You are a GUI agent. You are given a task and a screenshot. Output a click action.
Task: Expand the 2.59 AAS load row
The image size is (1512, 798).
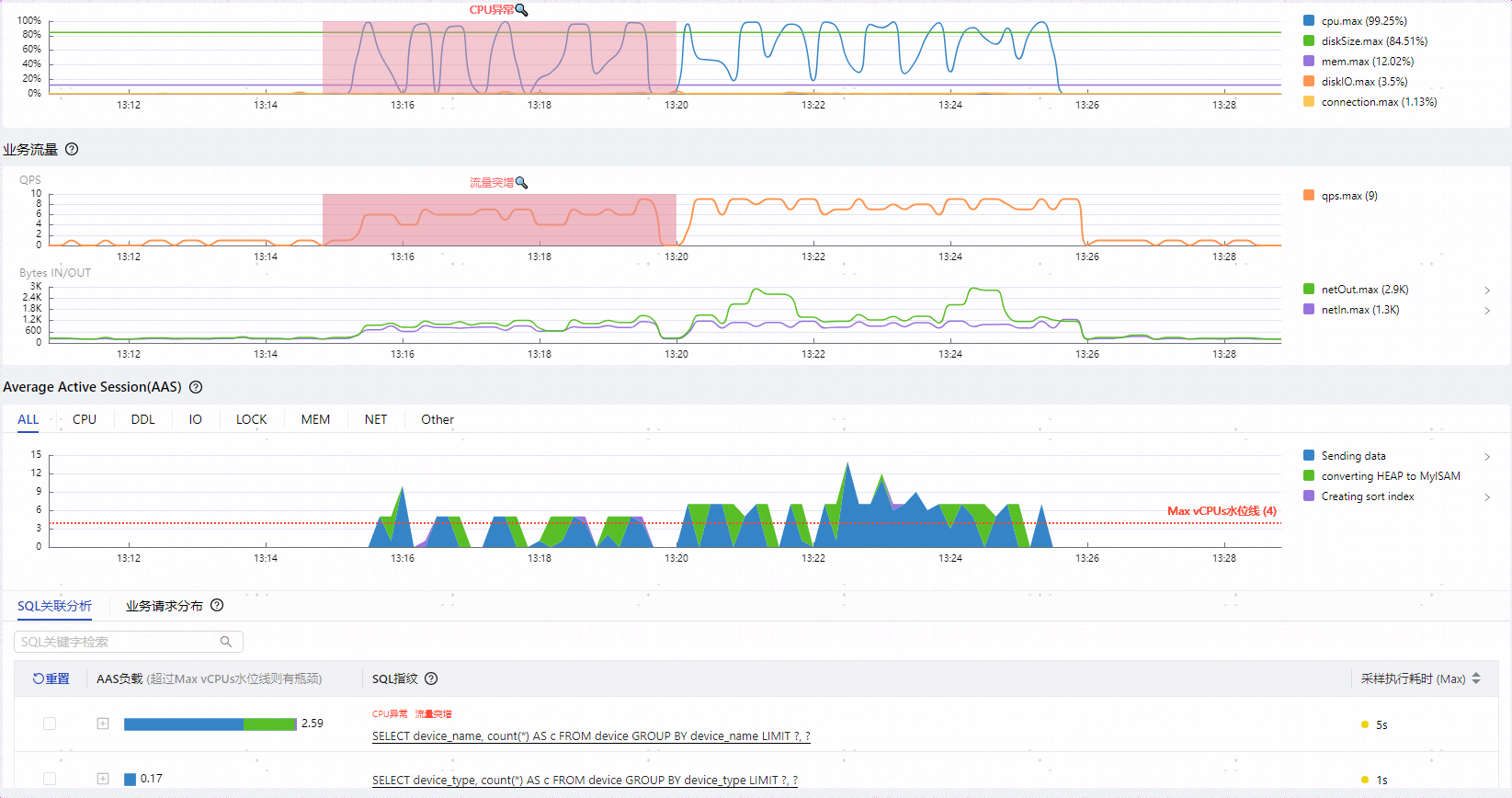[103, 724]
